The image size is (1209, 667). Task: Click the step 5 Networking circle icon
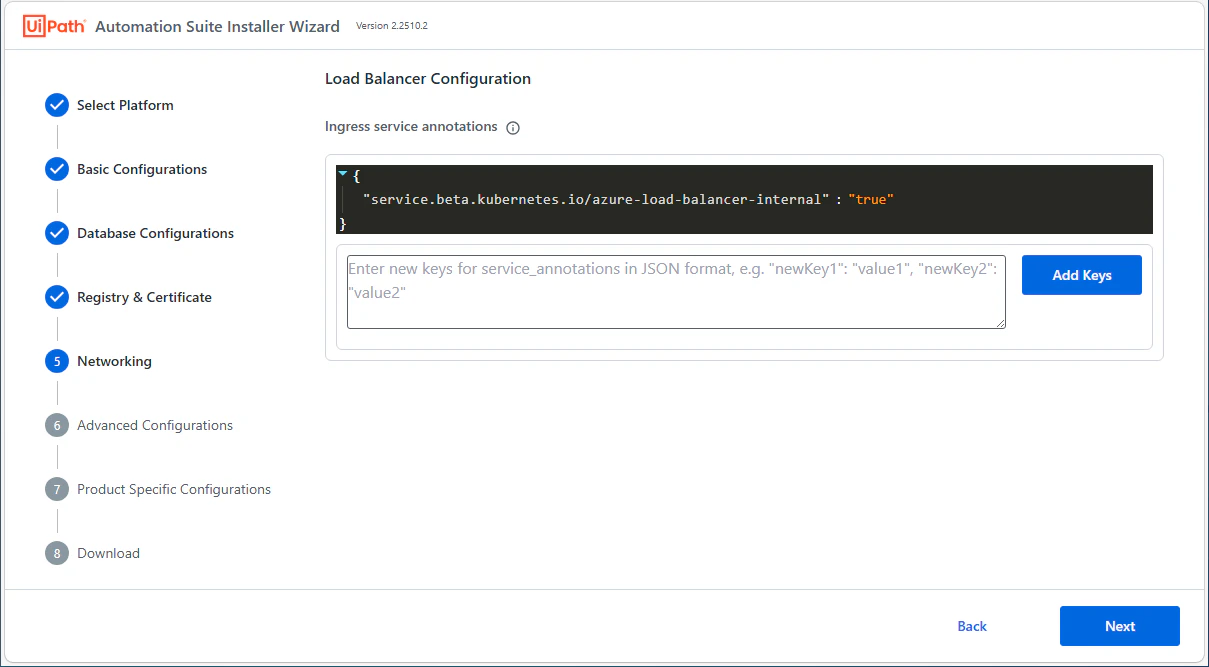pos(57,361)
